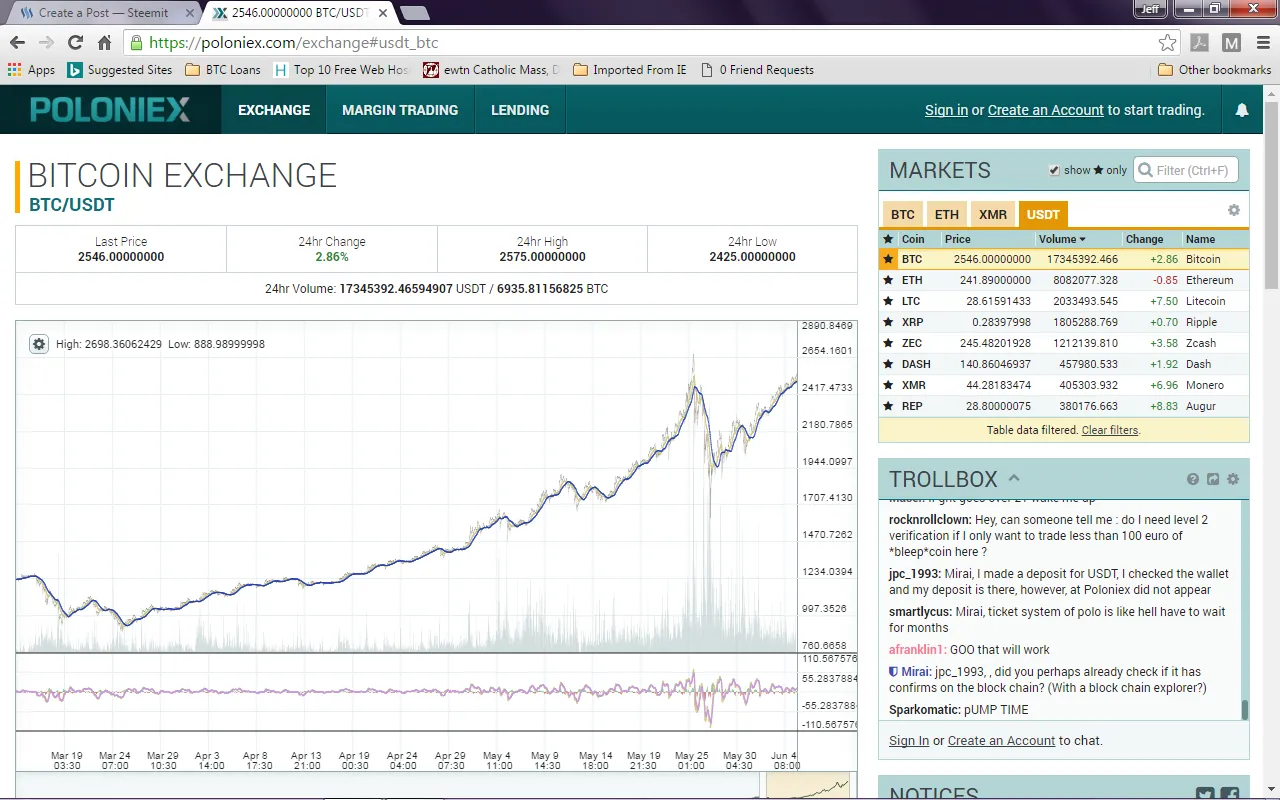
Task: Sort markets by the Coin column
Action: [x=913, y=239]
